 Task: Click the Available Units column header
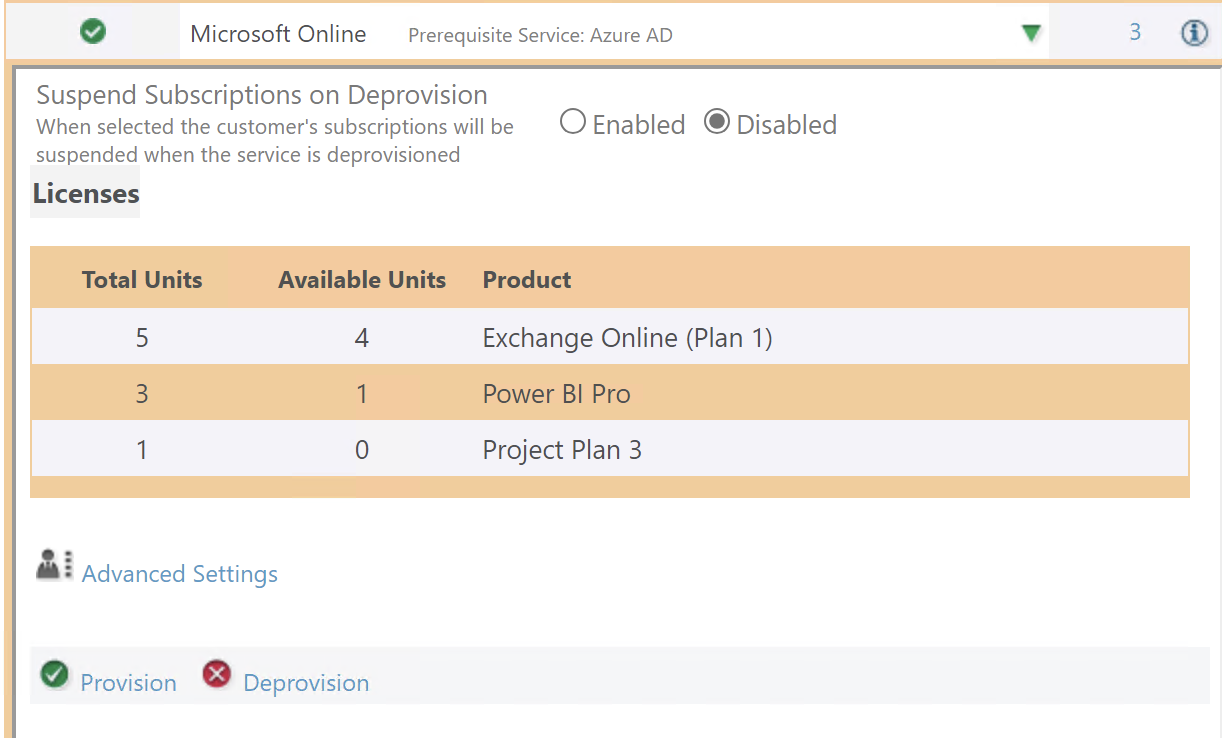pos(362,280)
